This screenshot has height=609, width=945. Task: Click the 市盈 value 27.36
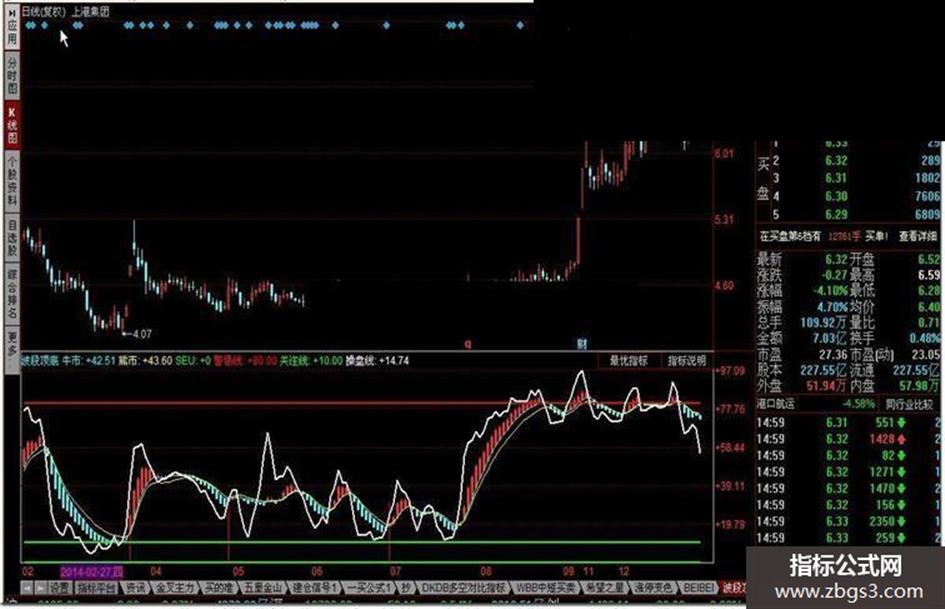(833, 355)
